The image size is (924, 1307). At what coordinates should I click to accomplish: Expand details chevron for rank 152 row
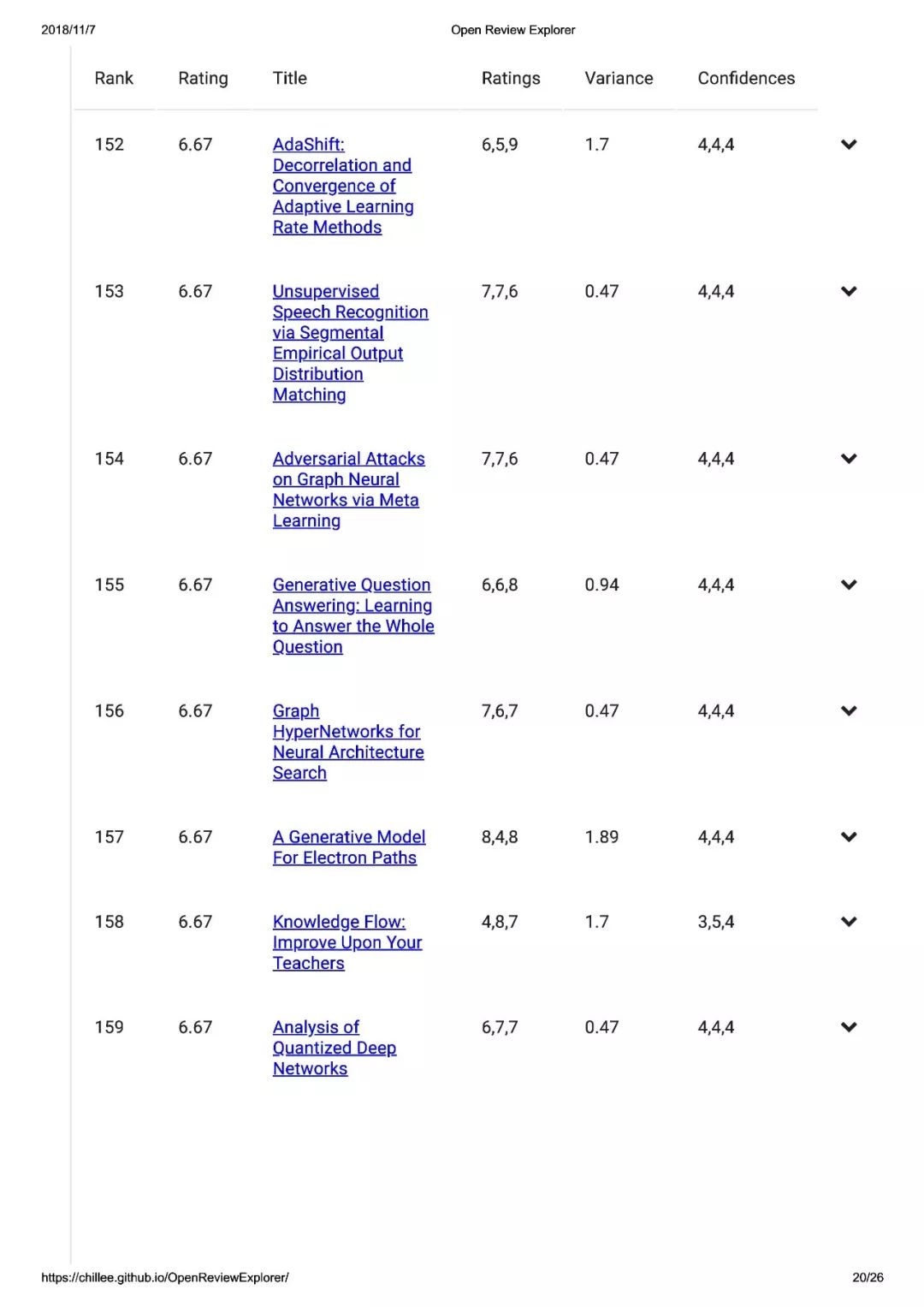[849, 145]
